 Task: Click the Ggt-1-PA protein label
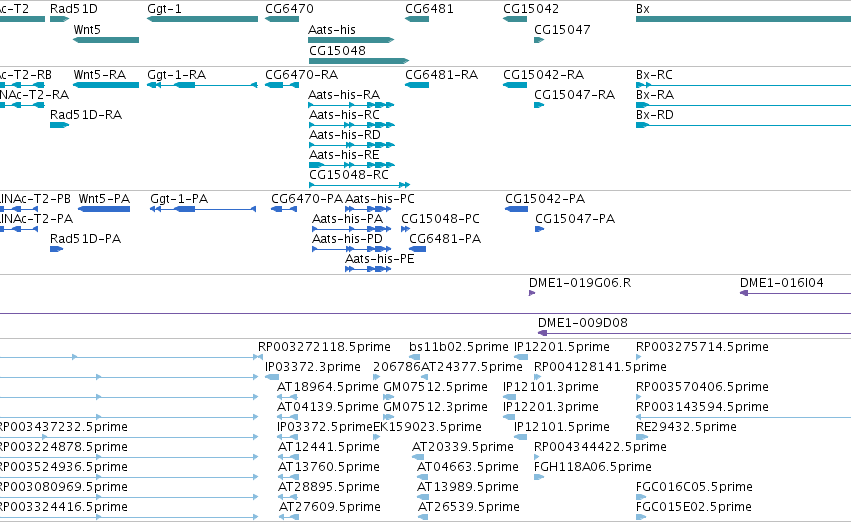179,199
